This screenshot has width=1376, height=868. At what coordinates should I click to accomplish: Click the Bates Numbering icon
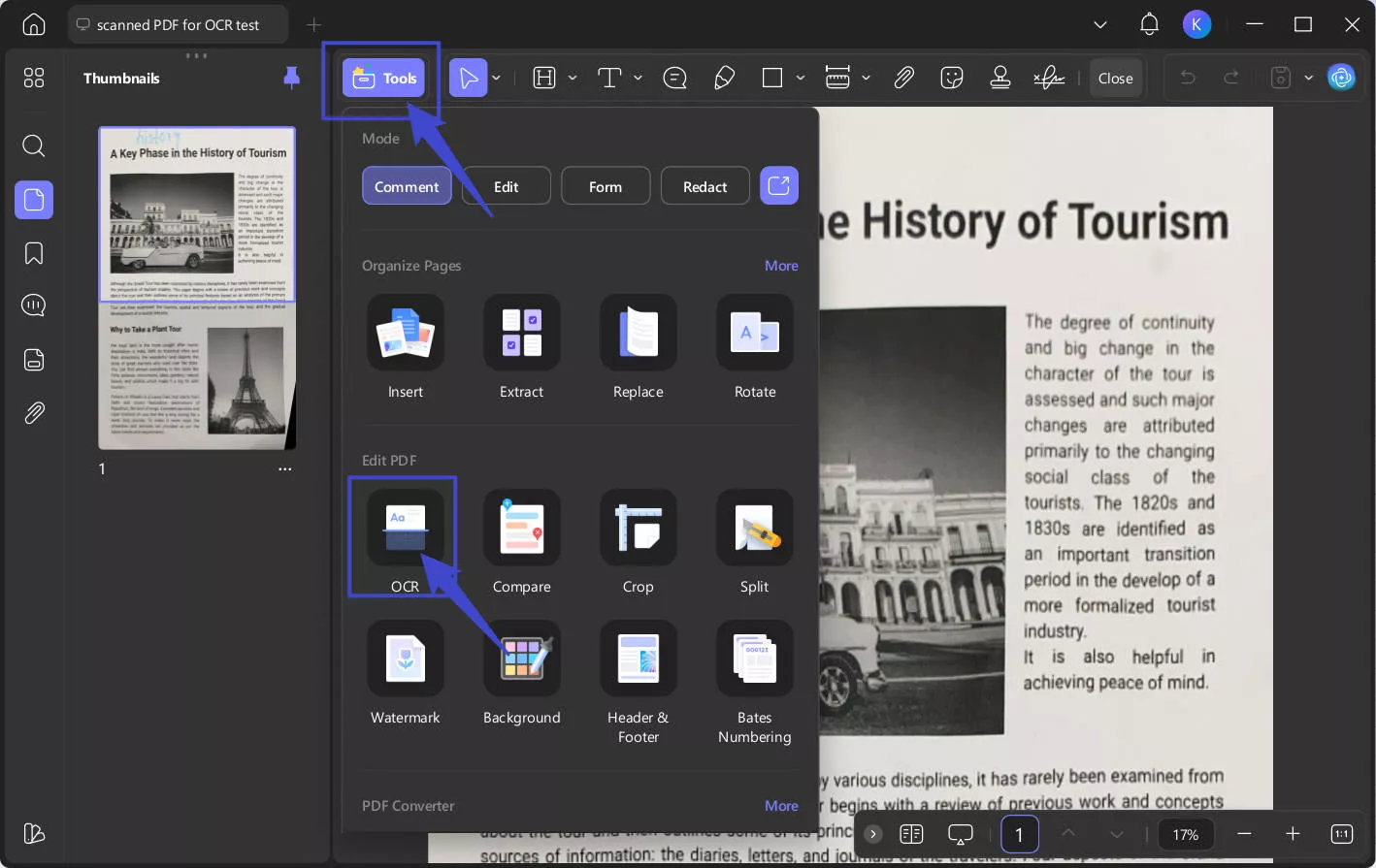[x=754, y=659]
